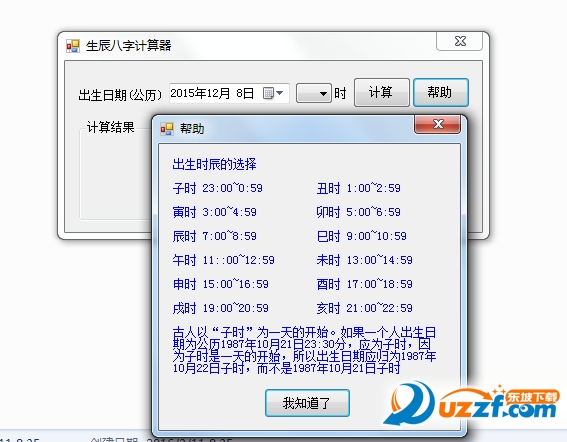Click the explanation paragraph starting 古人以

click(304, 350)
